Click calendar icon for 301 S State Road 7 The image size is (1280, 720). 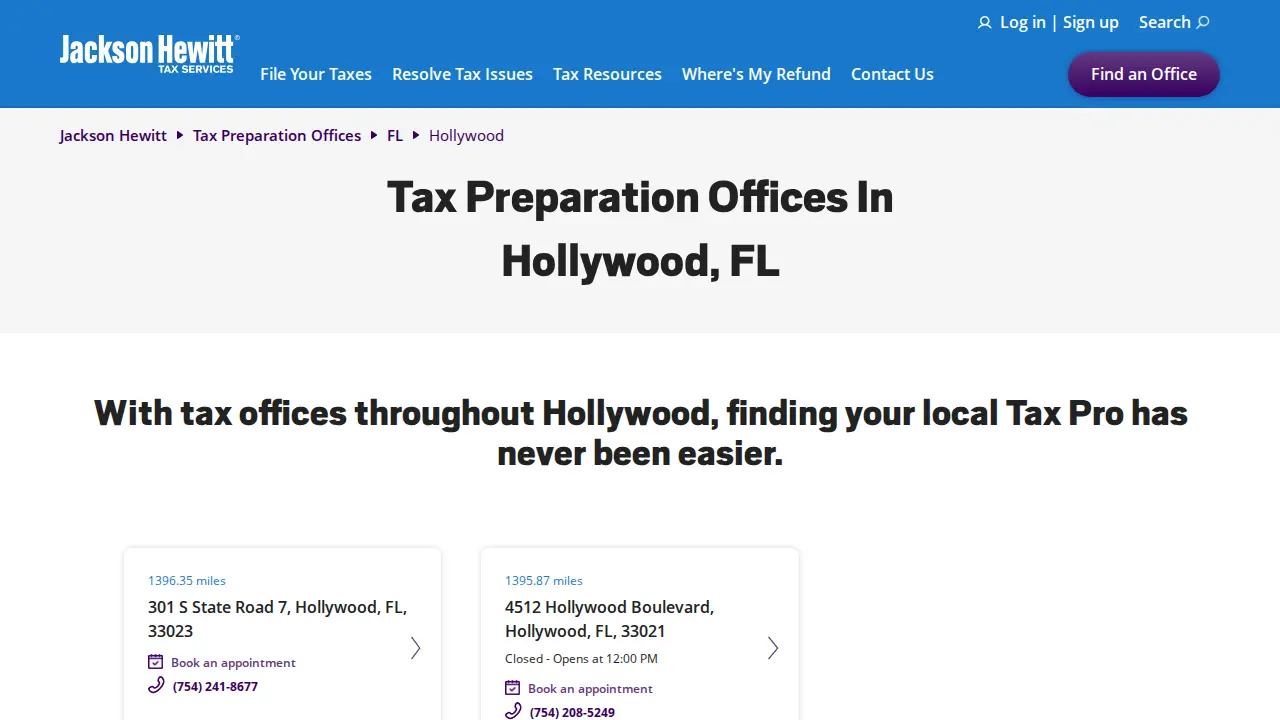coord(156,662)
